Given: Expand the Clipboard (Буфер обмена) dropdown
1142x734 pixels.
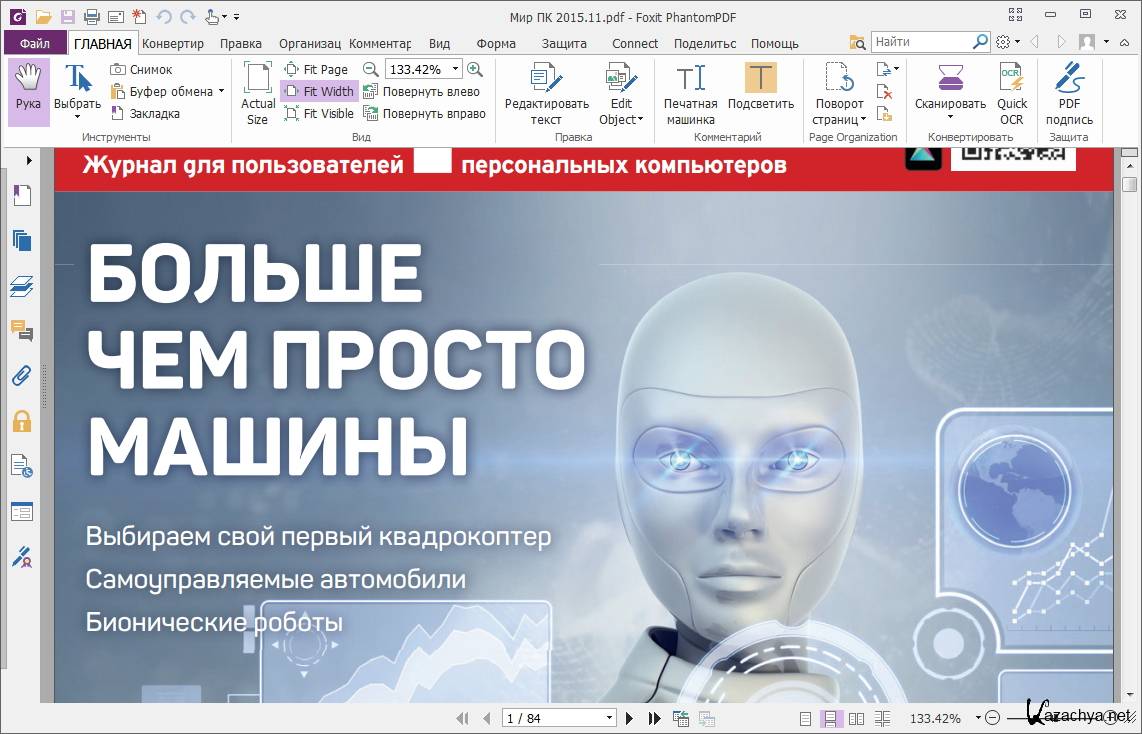Looking at the screenshot, I should tap(220, 91).
